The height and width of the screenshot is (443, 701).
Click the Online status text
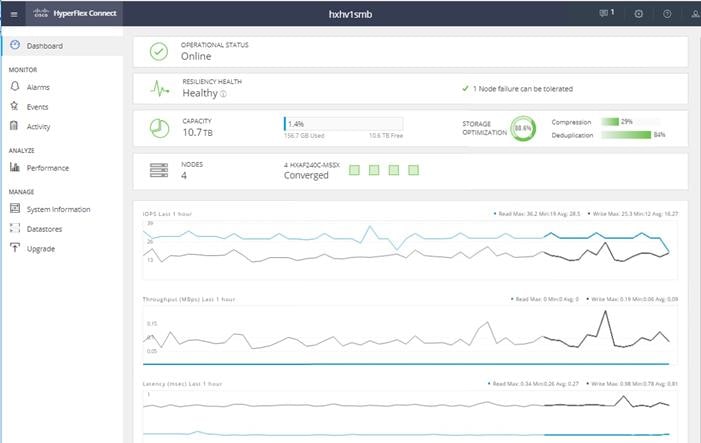196,56
